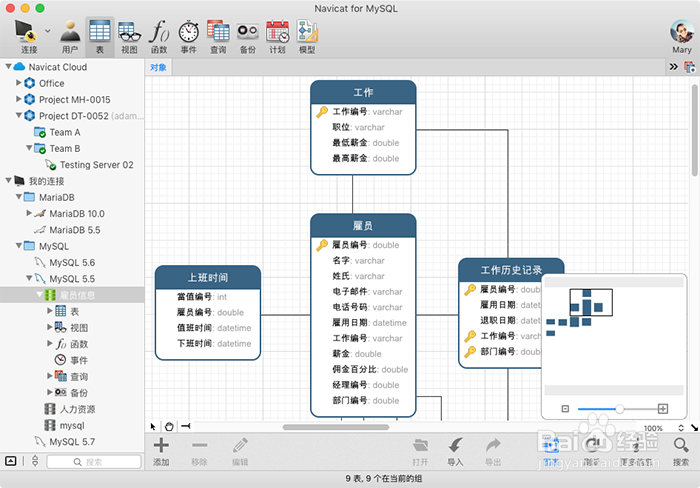This screenshot has height=488, width=700.
Task: Select the mysql database item
Action: (x=72, y=425)
